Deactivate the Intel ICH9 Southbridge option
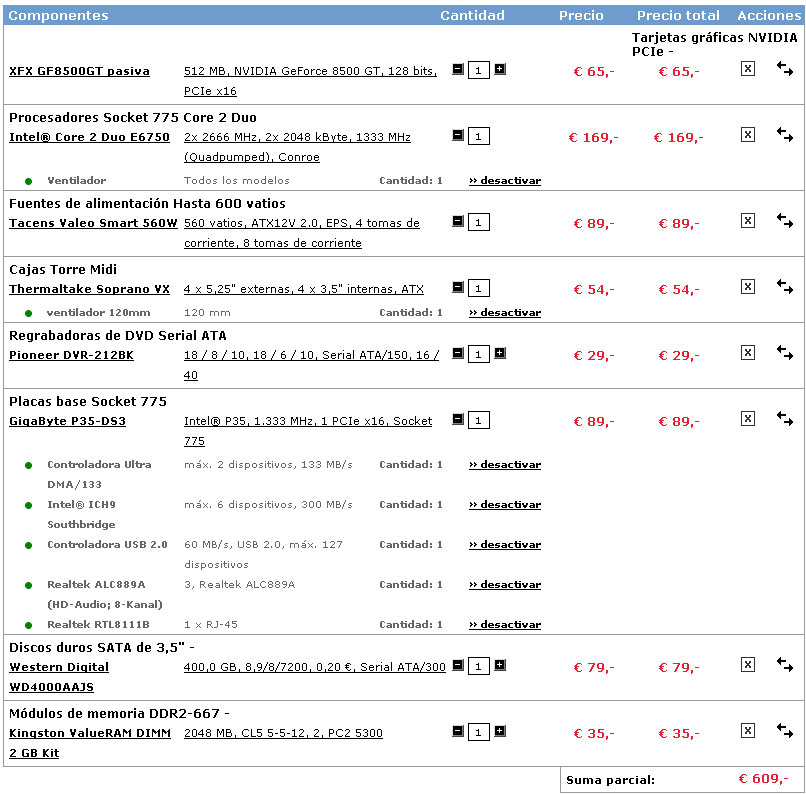This screenshot has width=806, height=794. [x=505, y=505]
